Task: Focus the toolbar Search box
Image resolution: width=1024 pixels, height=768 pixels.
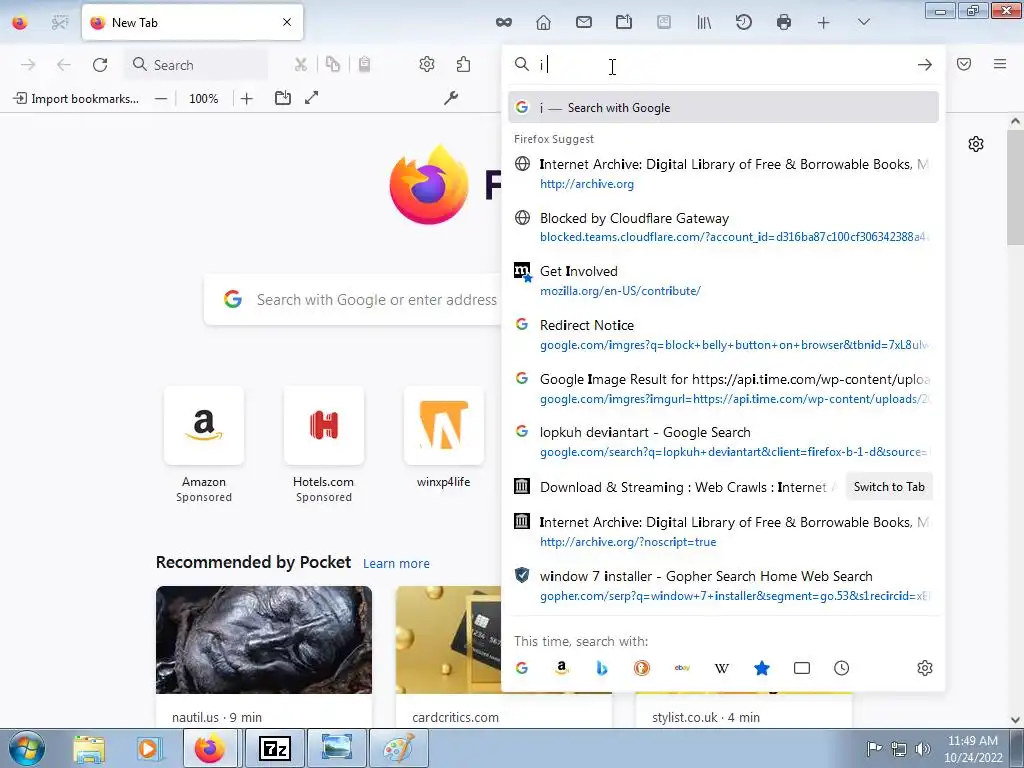Action: pos(196,65)
